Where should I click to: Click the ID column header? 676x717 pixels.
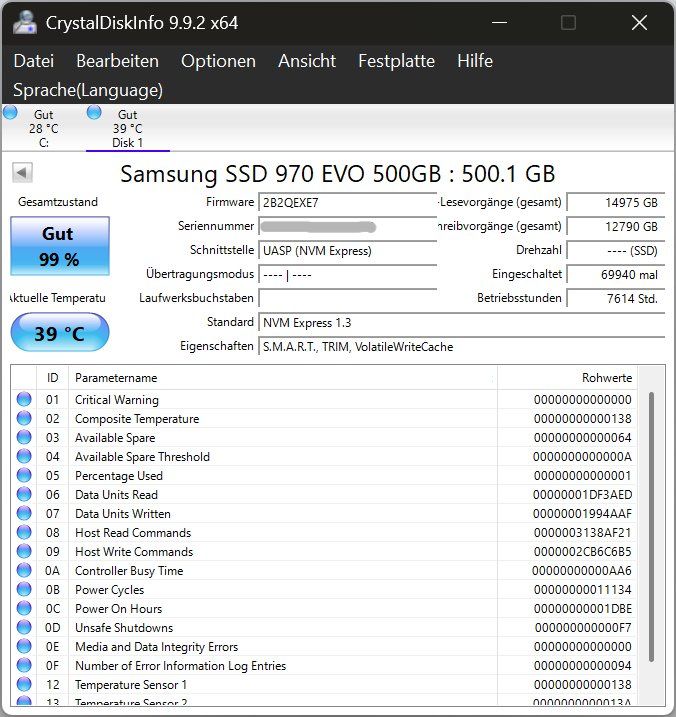[52, 378]
